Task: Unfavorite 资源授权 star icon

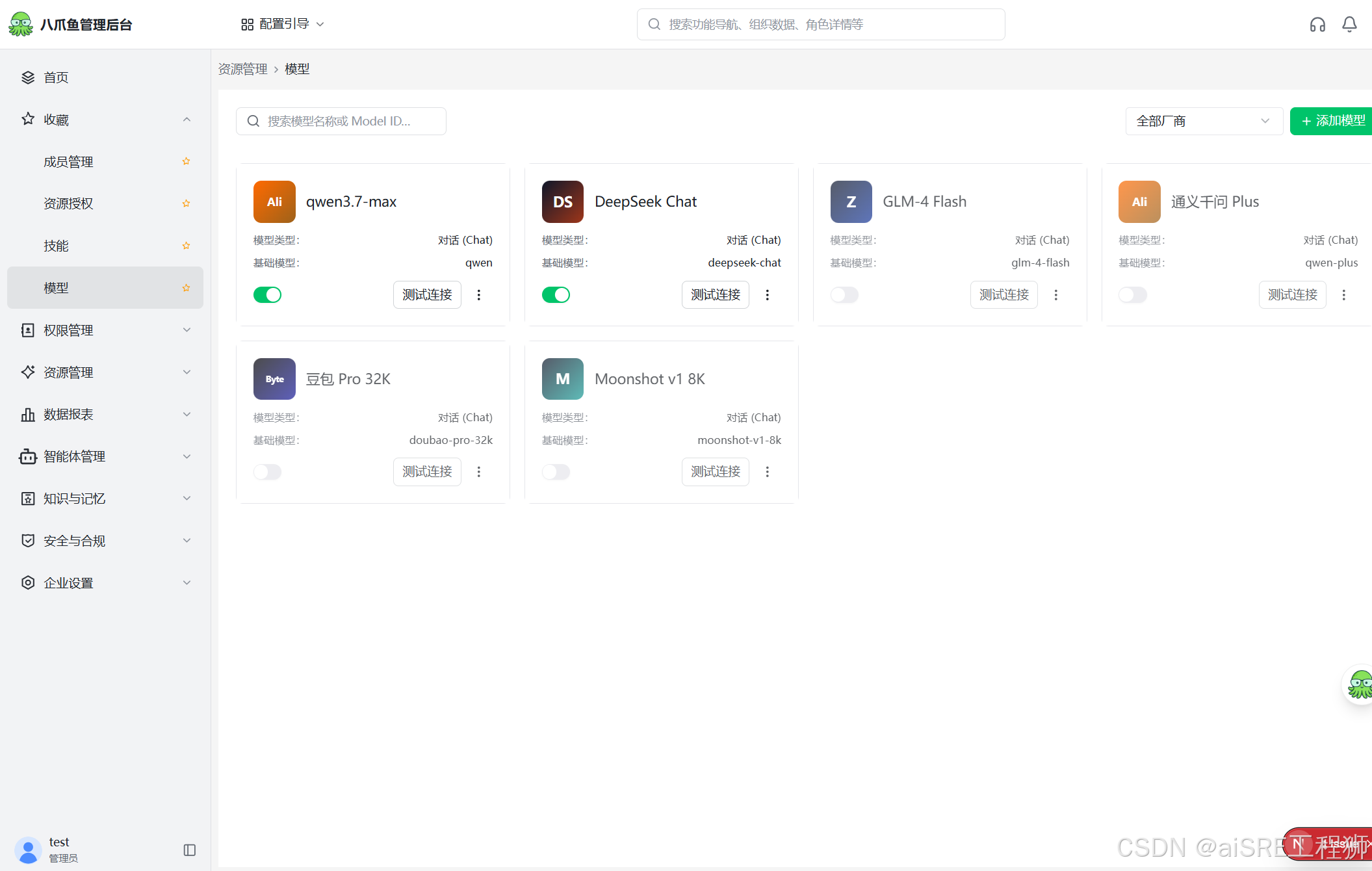Action: tap(186, 203)
